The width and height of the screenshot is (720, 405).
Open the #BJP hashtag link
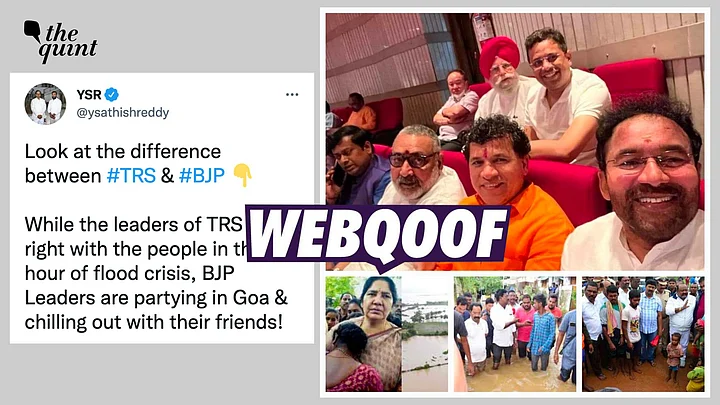tap(202, 176)
